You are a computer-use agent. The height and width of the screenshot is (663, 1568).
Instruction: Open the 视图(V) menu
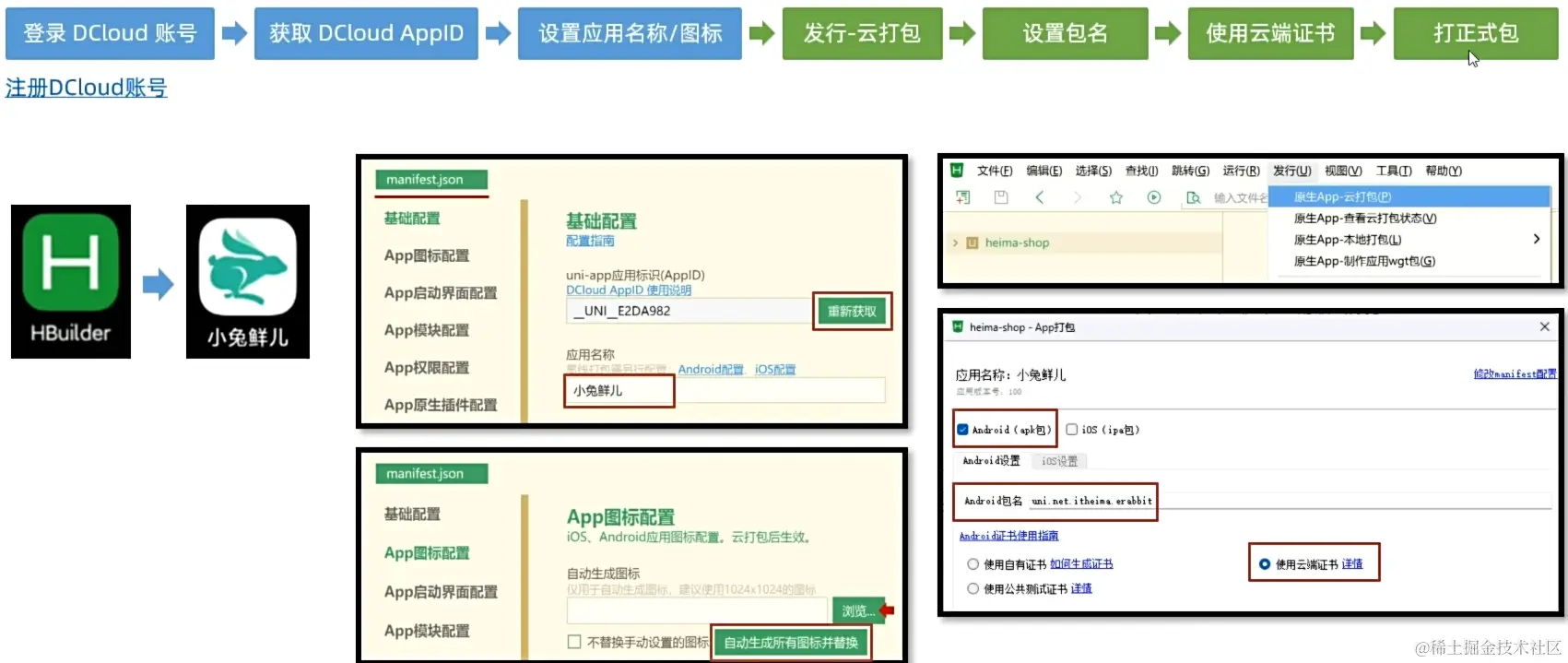click(x=1343, y=171)
